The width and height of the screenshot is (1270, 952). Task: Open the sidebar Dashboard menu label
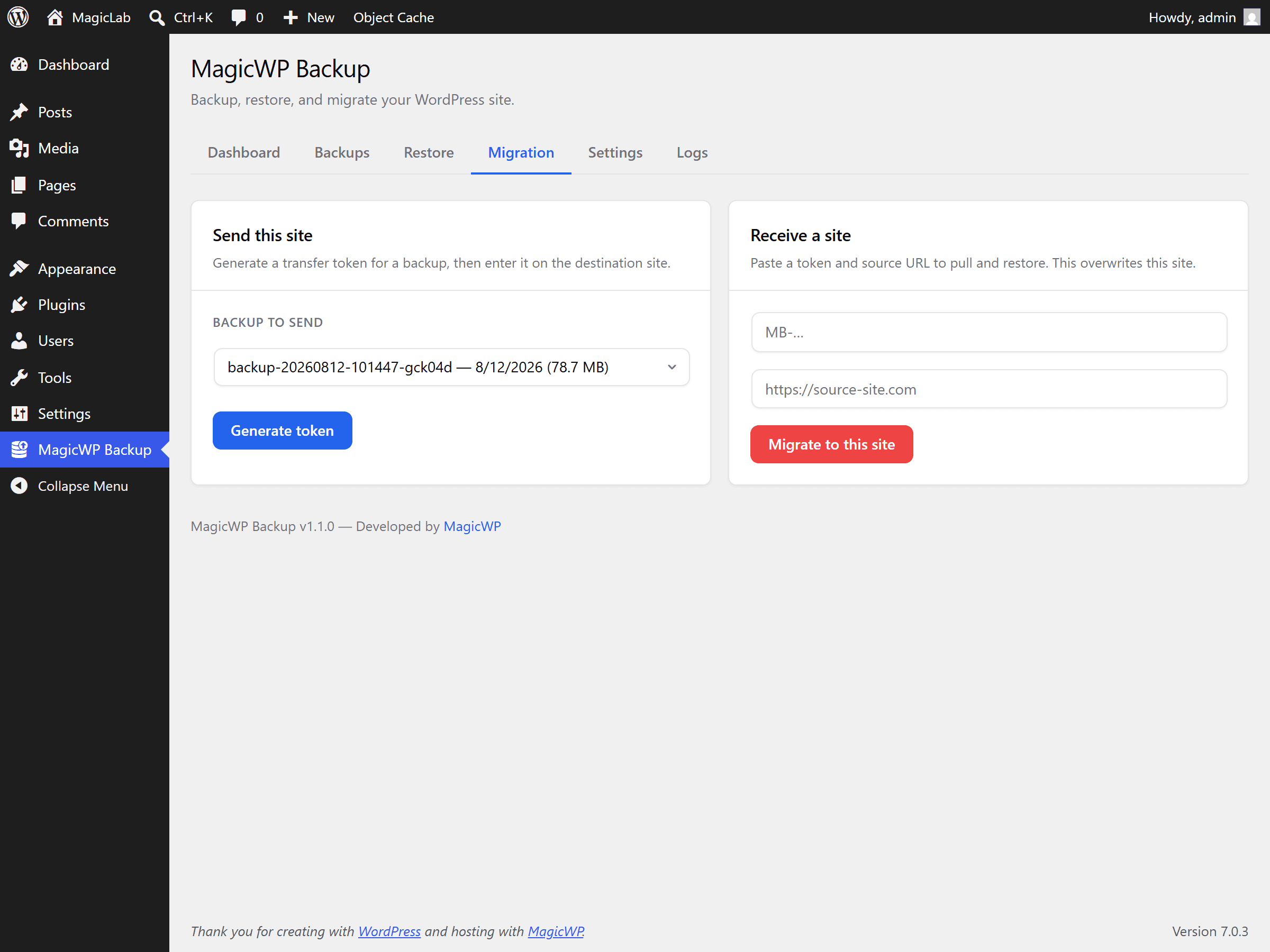pyautogui.click(x=74, y=65)
